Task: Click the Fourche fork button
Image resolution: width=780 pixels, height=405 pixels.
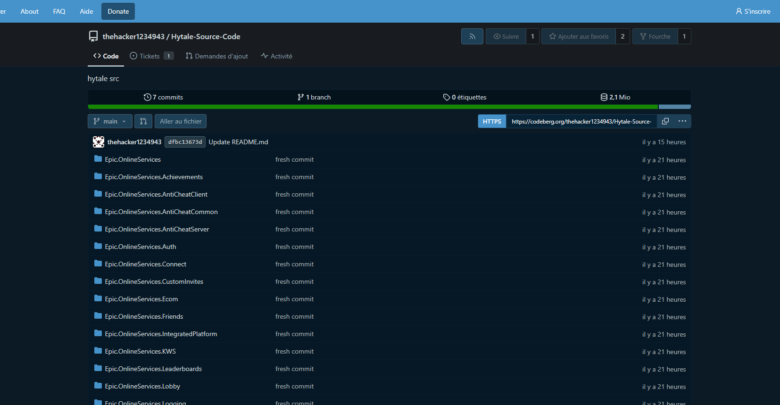Action: click(655, 36)
